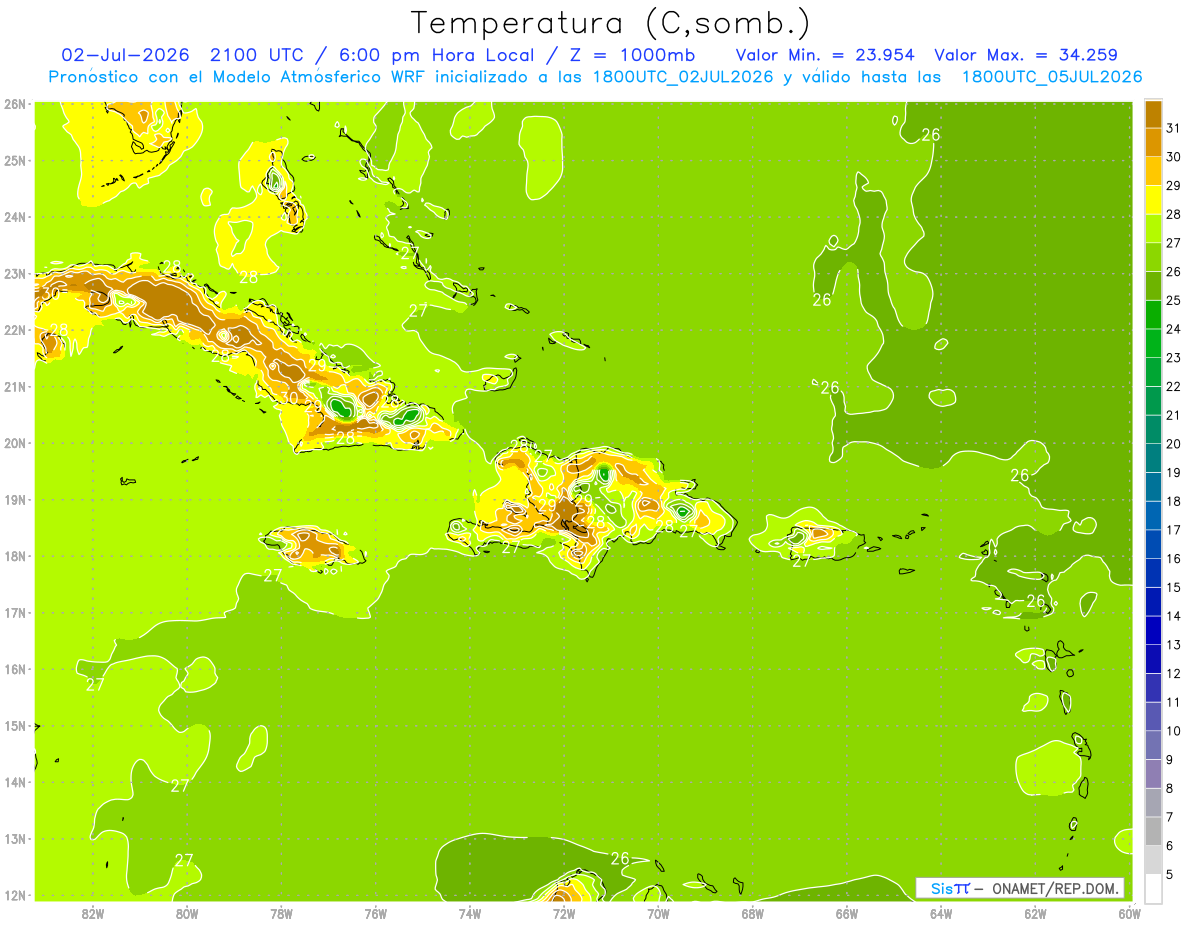Click the 16N latitude axis label

pyautogui.click(x=14, y=669)
